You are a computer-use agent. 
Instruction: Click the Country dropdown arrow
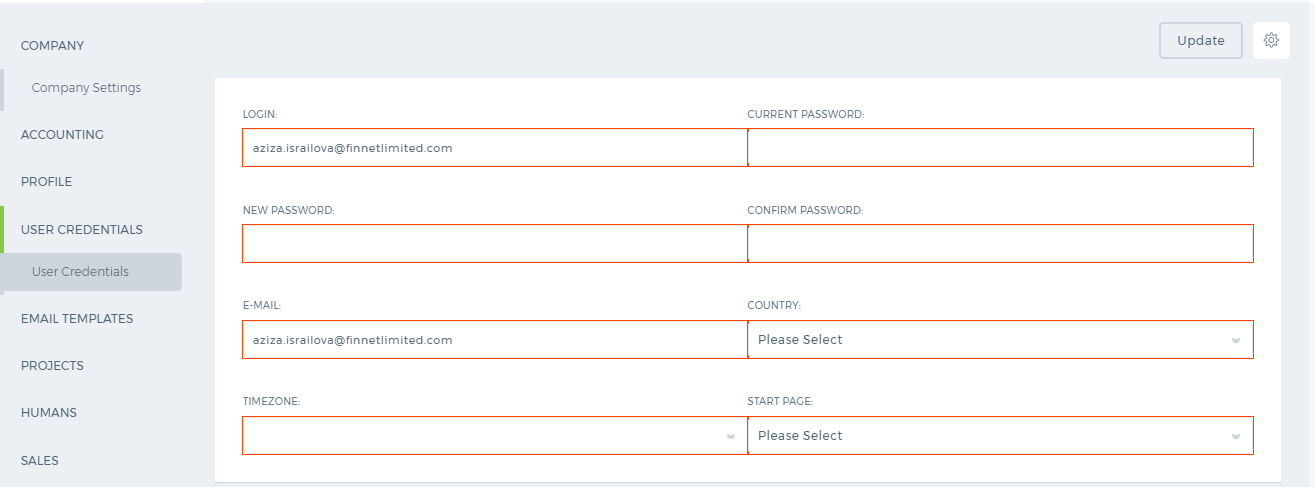1236,340
